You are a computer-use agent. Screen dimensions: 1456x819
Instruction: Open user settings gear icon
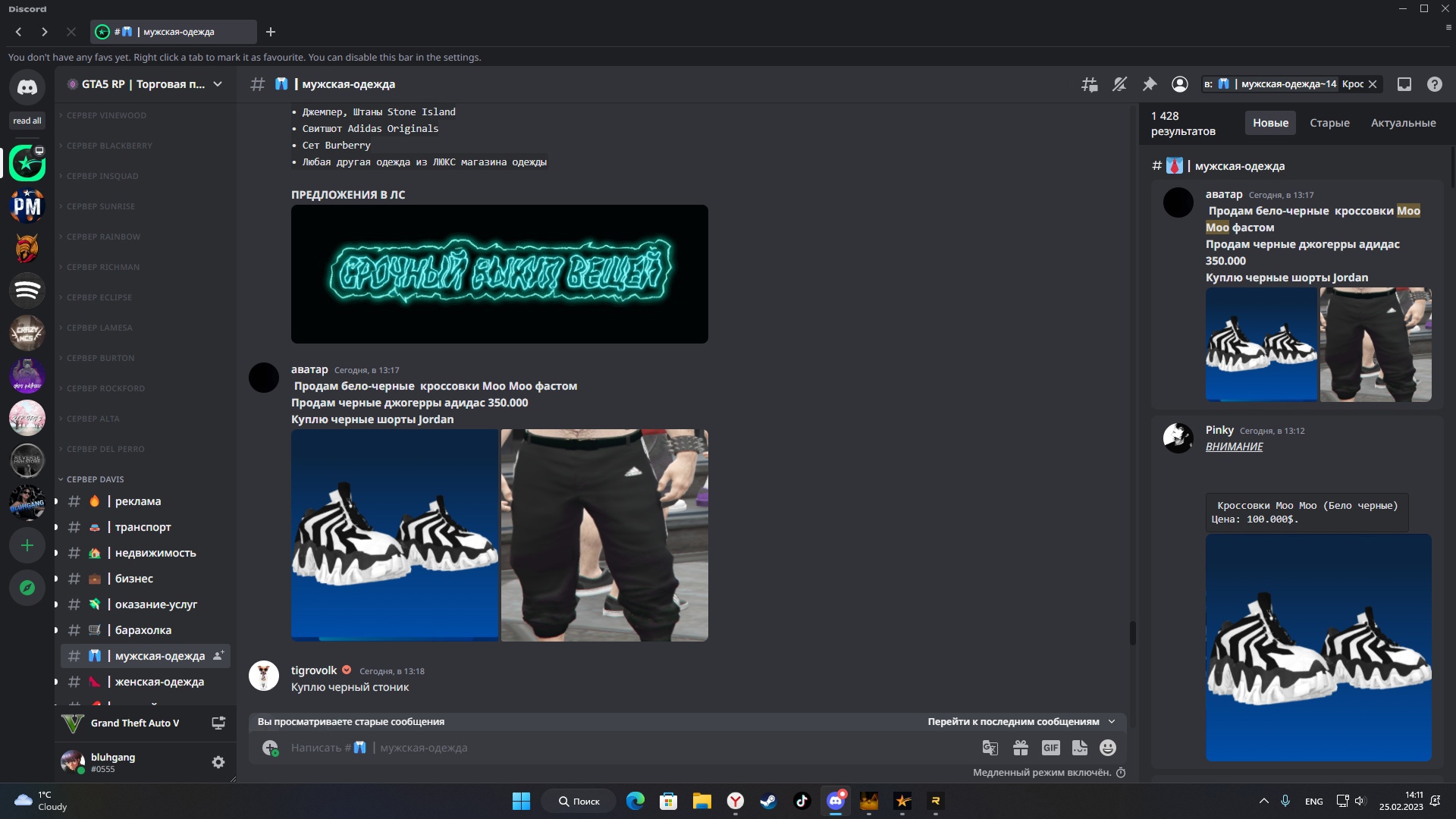[218, 762]
